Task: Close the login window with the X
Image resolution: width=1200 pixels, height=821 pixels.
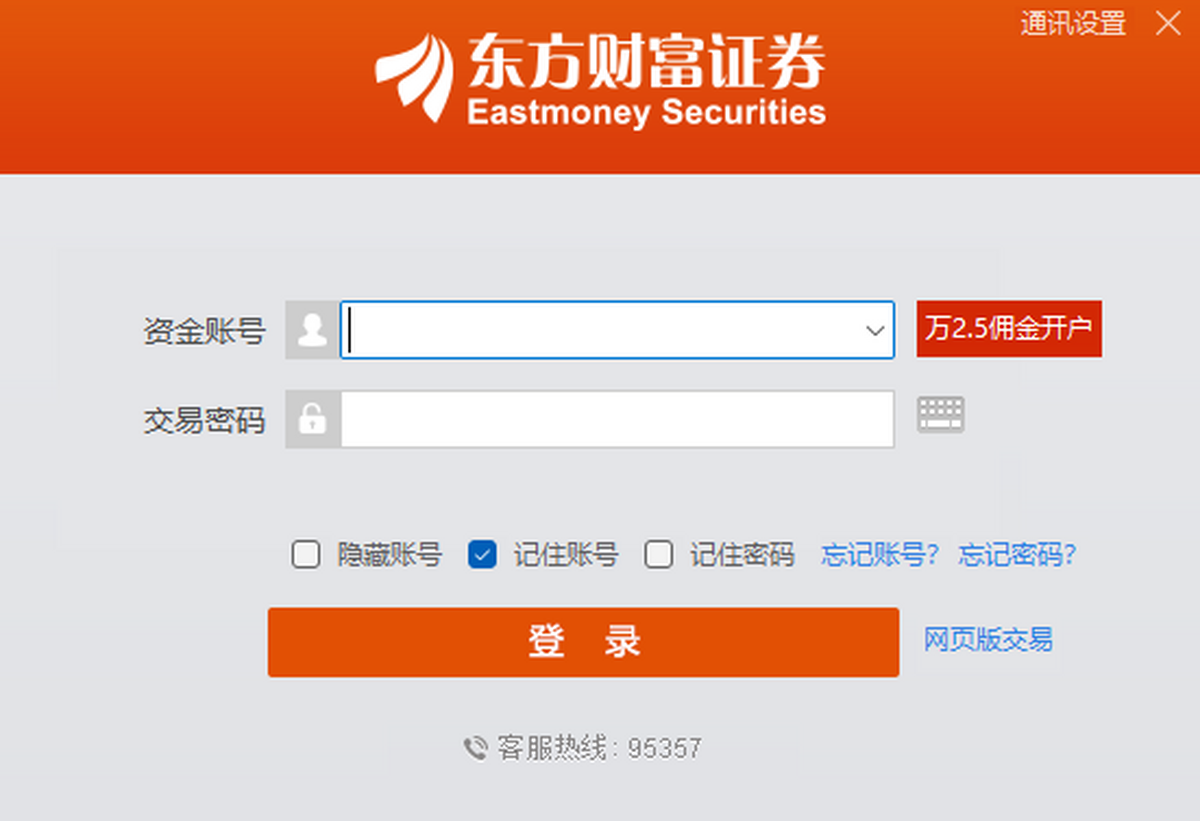Action: (1167, 23)
